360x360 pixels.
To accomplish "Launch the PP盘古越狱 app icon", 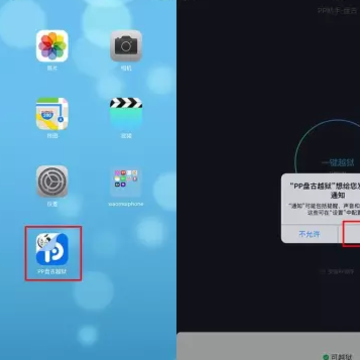I will [x=52, y=249].
